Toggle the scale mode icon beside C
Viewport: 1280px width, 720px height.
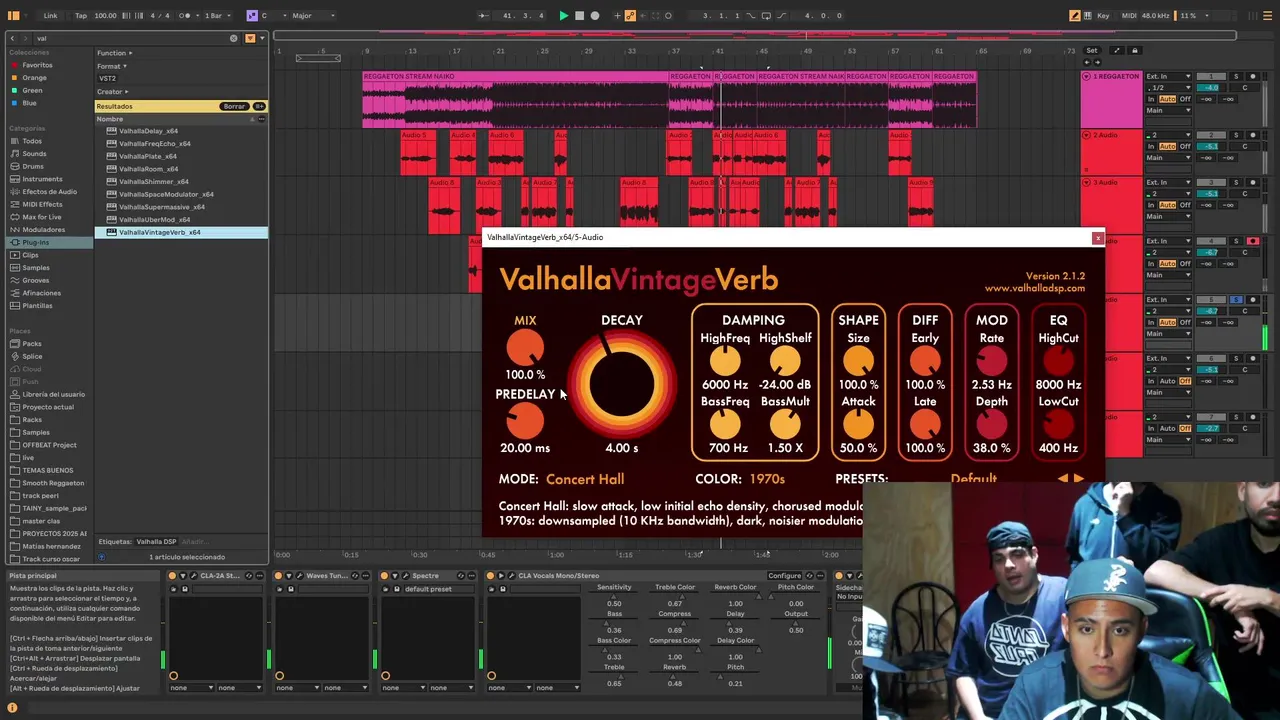(252, 15)
